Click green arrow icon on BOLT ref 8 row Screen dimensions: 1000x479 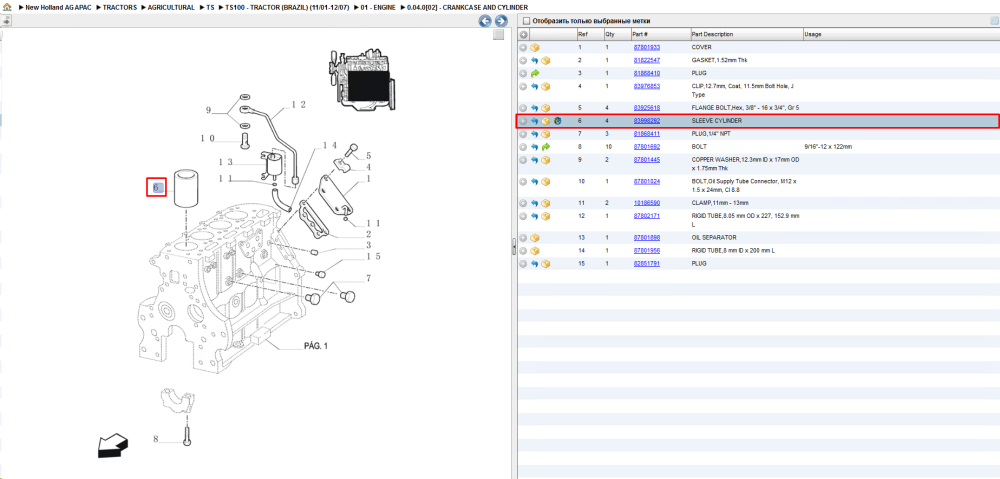pyautogui.click(x=545, y=147)
